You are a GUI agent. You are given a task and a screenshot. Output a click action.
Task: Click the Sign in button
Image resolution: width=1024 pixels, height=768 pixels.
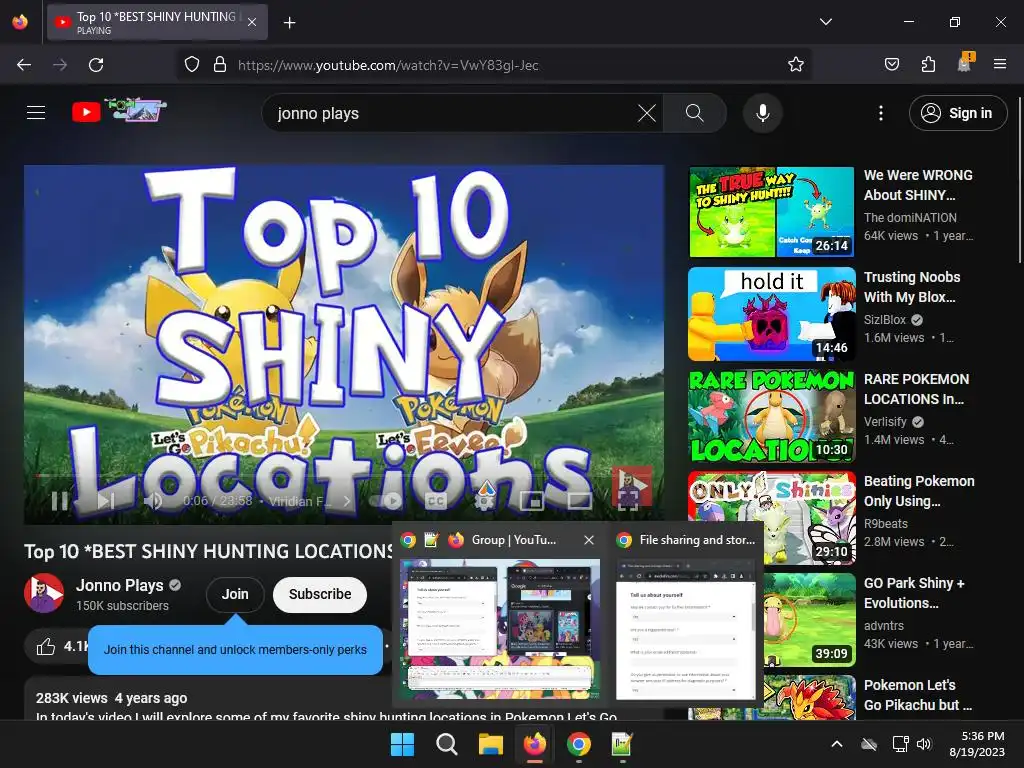[957, 113]
